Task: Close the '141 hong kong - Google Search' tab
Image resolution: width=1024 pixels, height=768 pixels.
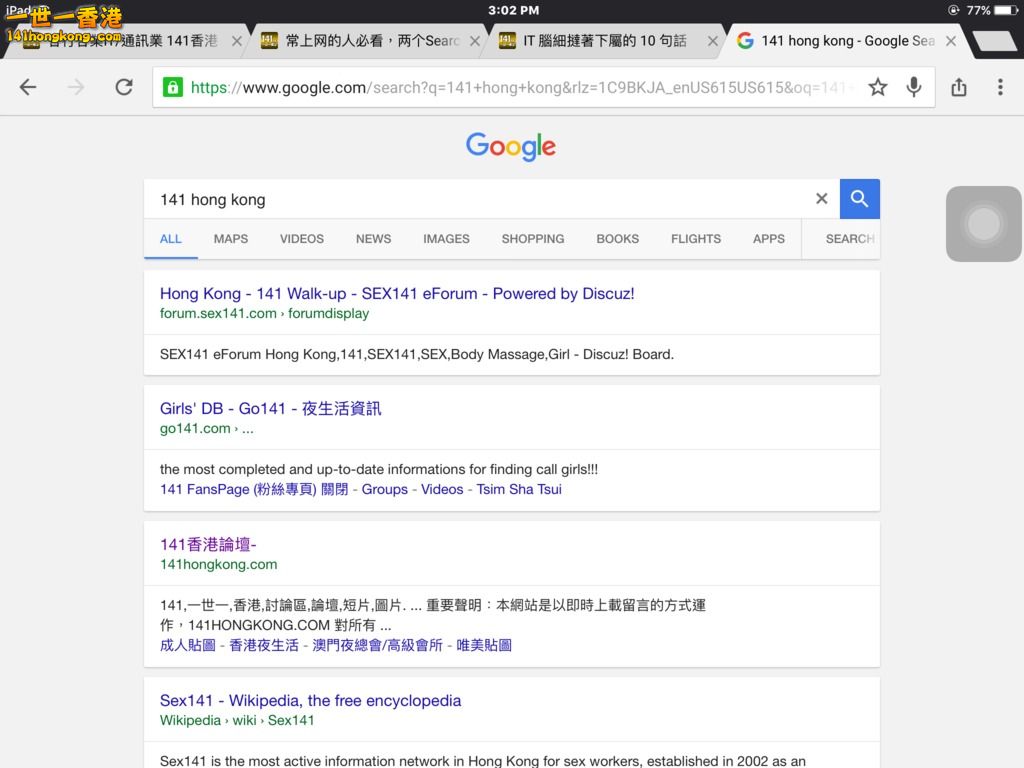Action: click(951, 41)
